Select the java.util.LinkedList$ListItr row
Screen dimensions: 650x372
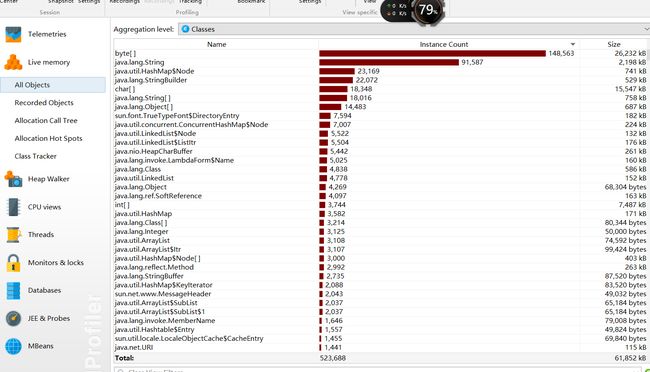coord(381,143)
